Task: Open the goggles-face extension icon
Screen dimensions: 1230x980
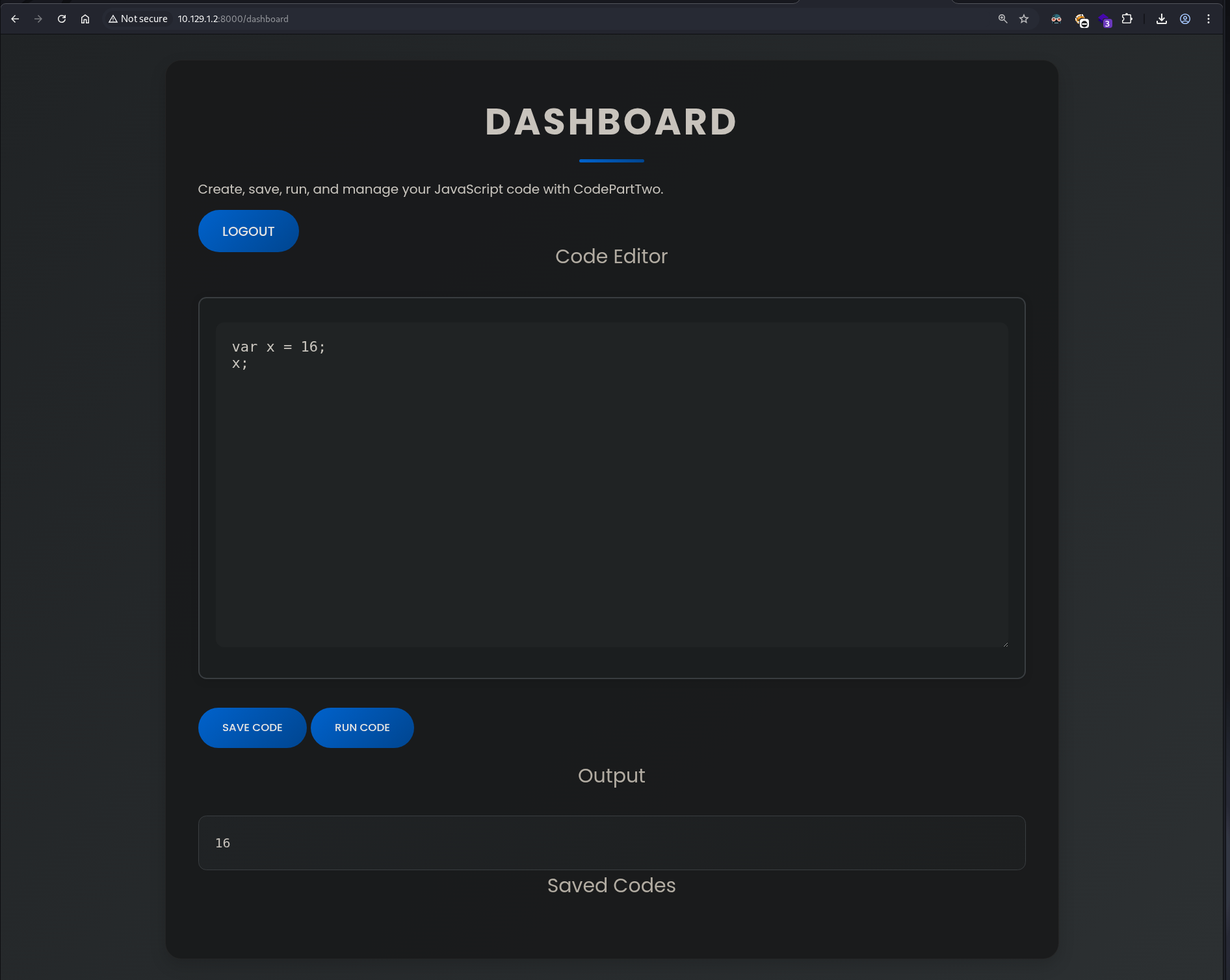Action: (x=1056, y=19)
